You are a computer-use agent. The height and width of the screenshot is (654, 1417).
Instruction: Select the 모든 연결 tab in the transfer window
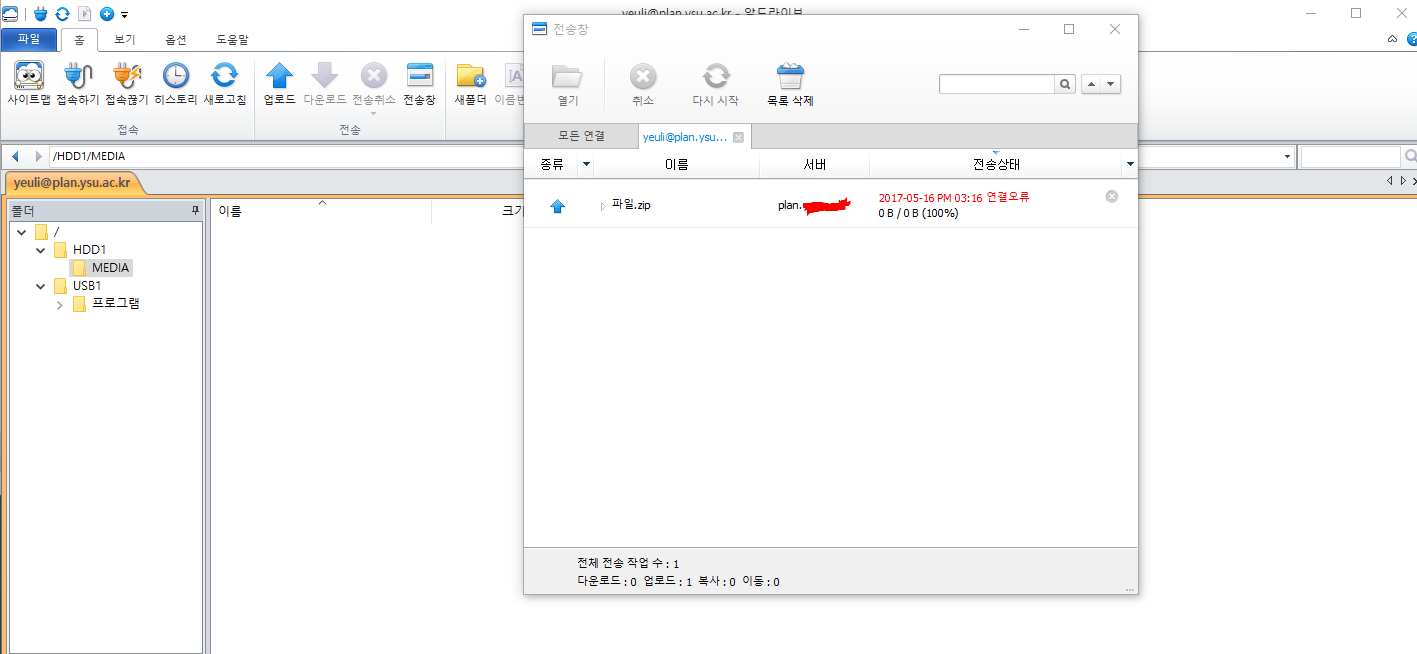coord(581,136)
